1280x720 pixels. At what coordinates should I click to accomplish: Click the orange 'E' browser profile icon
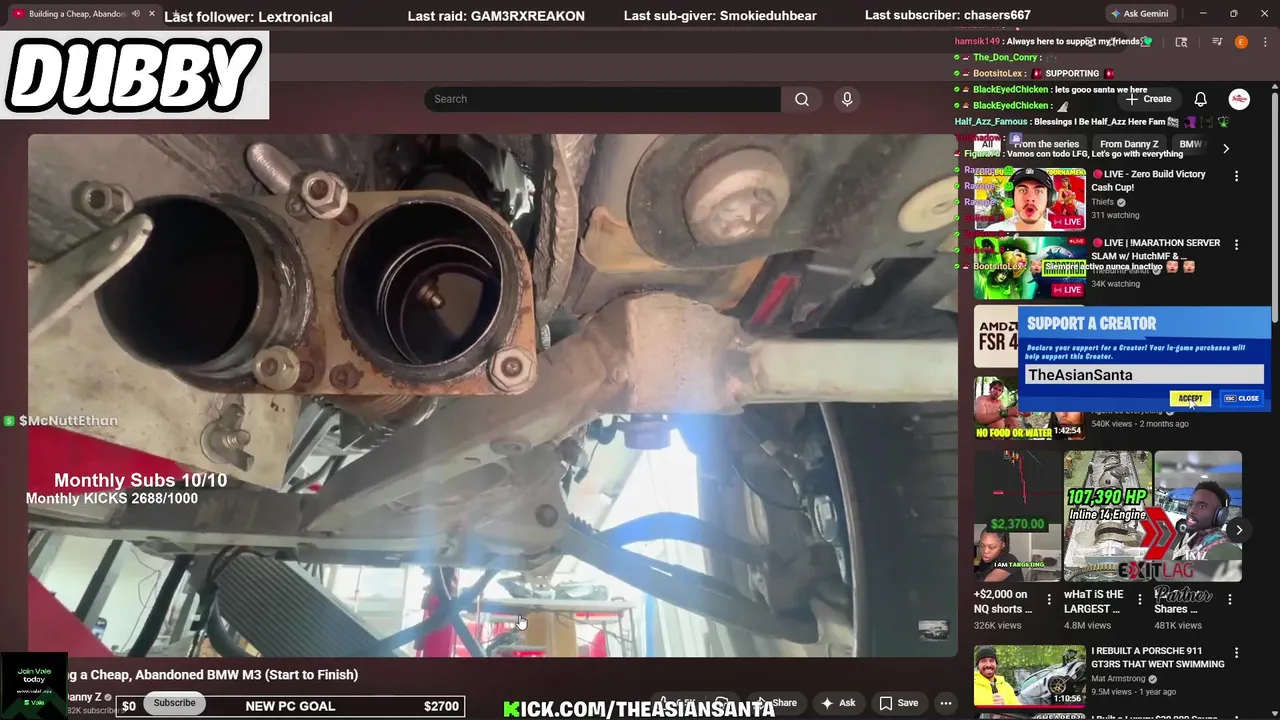(1241, 42)
